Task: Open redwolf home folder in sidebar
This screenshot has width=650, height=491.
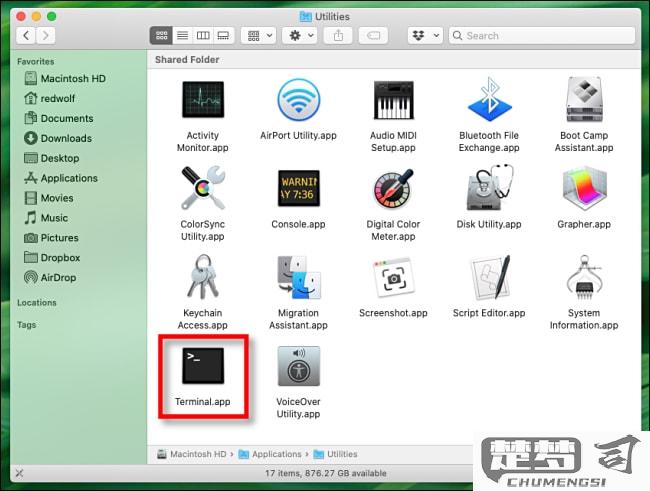Action: tap(50, 98)
